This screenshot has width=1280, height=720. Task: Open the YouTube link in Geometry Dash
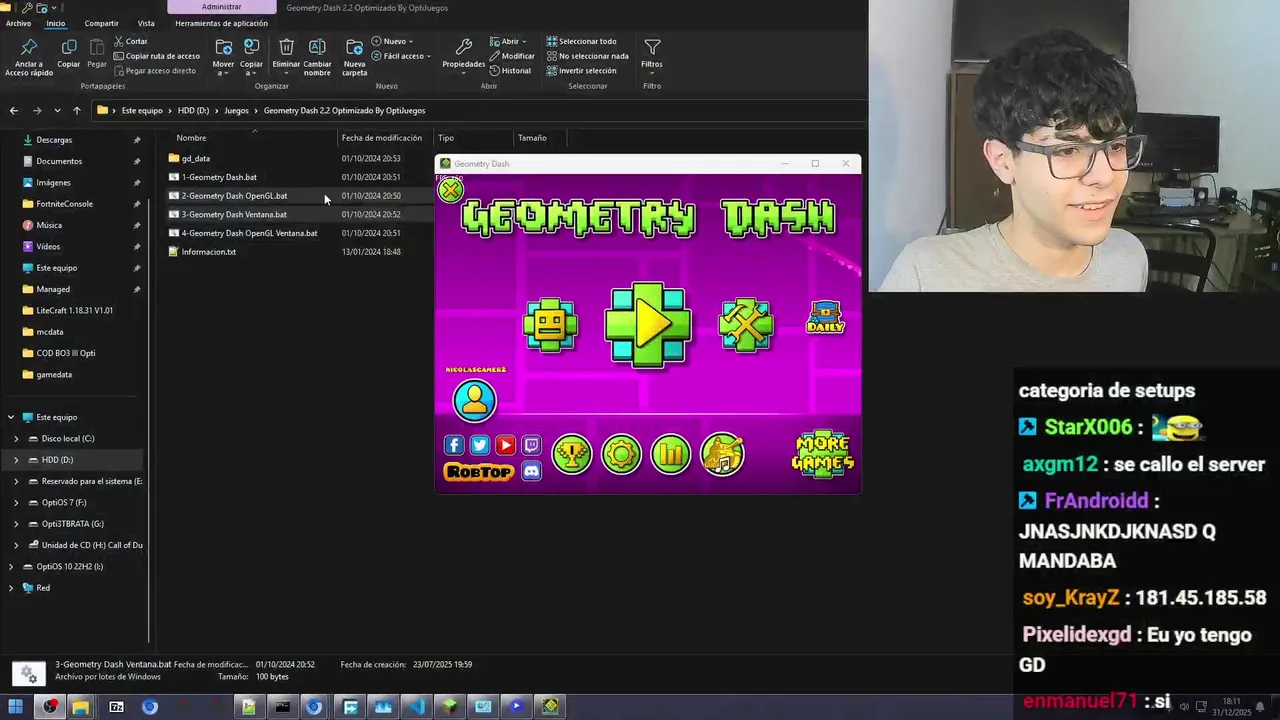506,445
